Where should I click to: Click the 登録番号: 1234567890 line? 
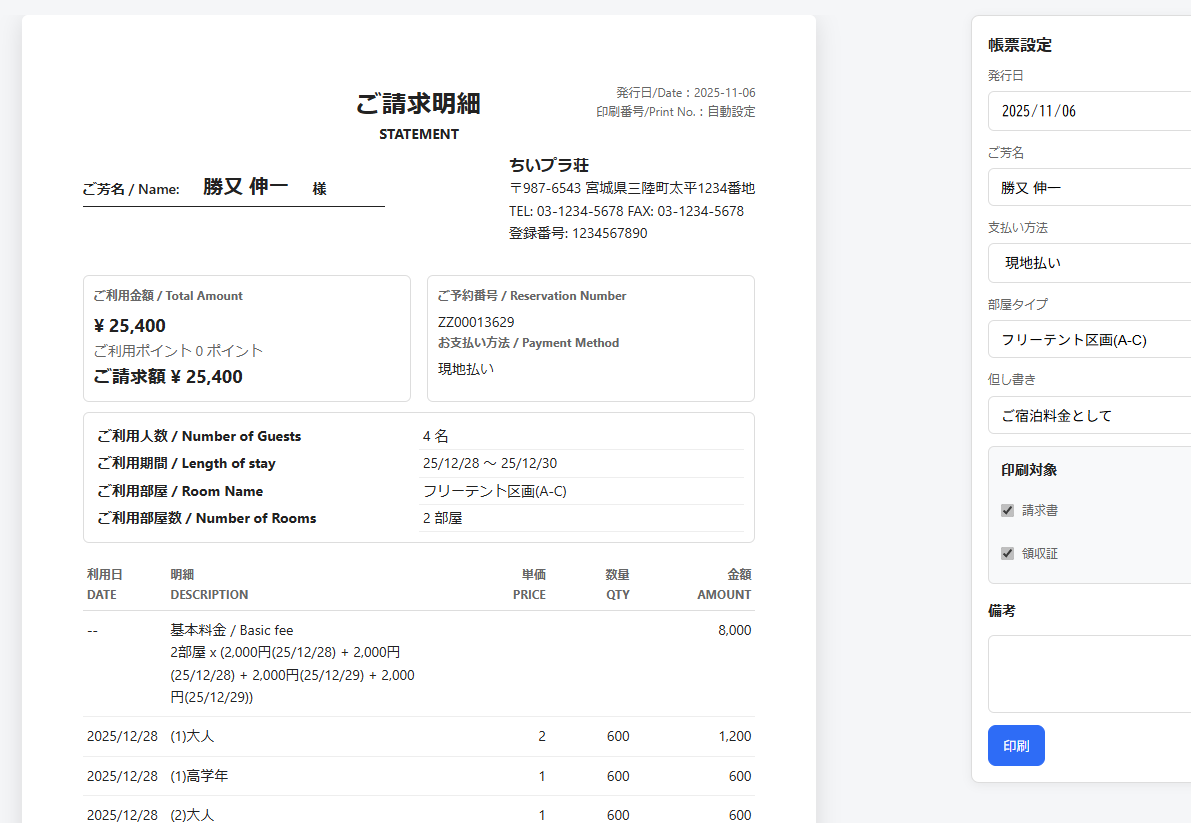578,233
